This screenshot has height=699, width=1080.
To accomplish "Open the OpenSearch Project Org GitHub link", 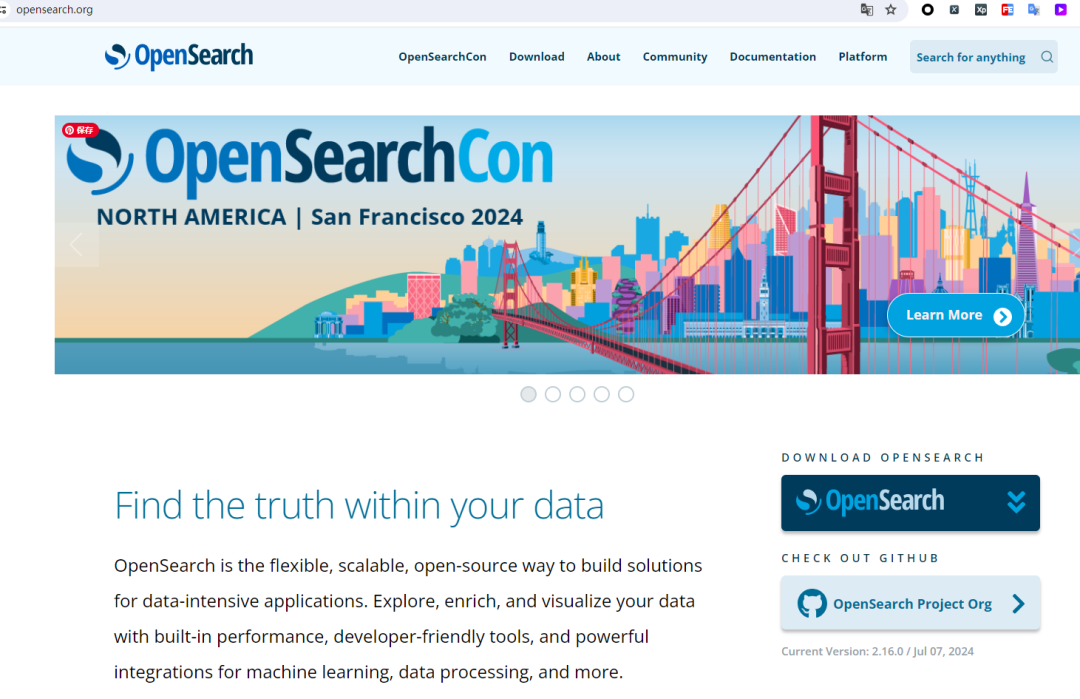I will click(910, 603).
